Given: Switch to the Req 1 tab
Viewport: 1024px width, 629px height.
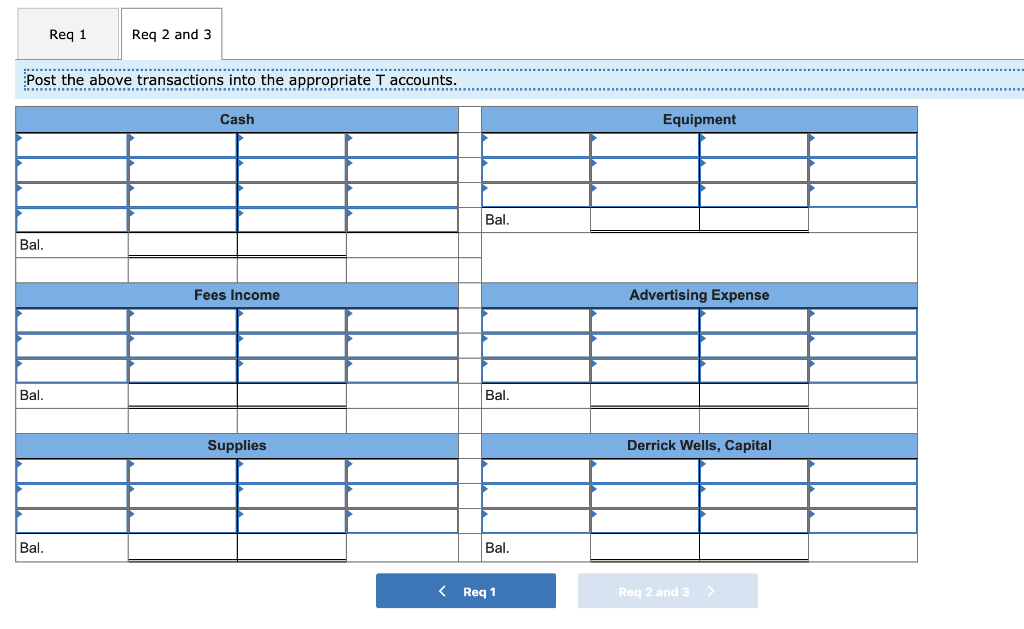Looking at the screenshot, I should [x=68, y=34].
